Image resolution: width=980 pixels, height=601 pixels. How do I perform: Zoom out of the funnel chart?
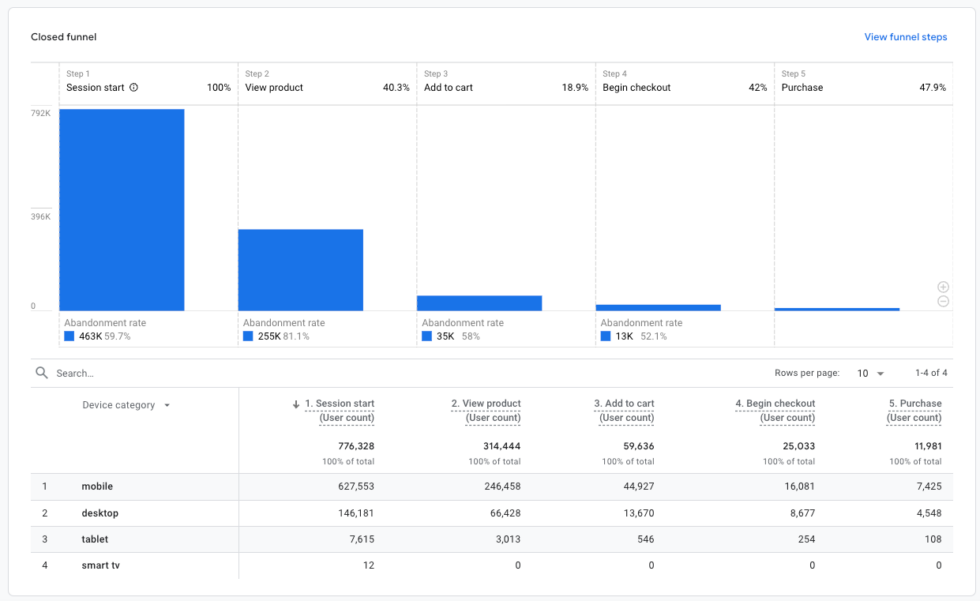(943, 301)
